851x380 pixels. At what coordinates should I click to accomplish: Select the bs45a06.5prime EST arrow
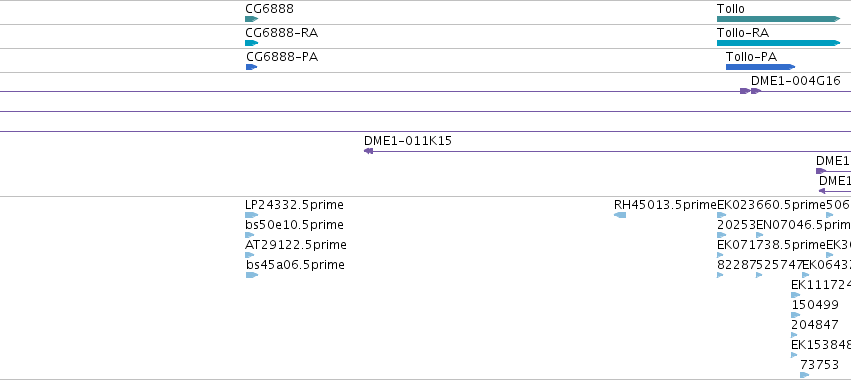(x=252, y=275)
